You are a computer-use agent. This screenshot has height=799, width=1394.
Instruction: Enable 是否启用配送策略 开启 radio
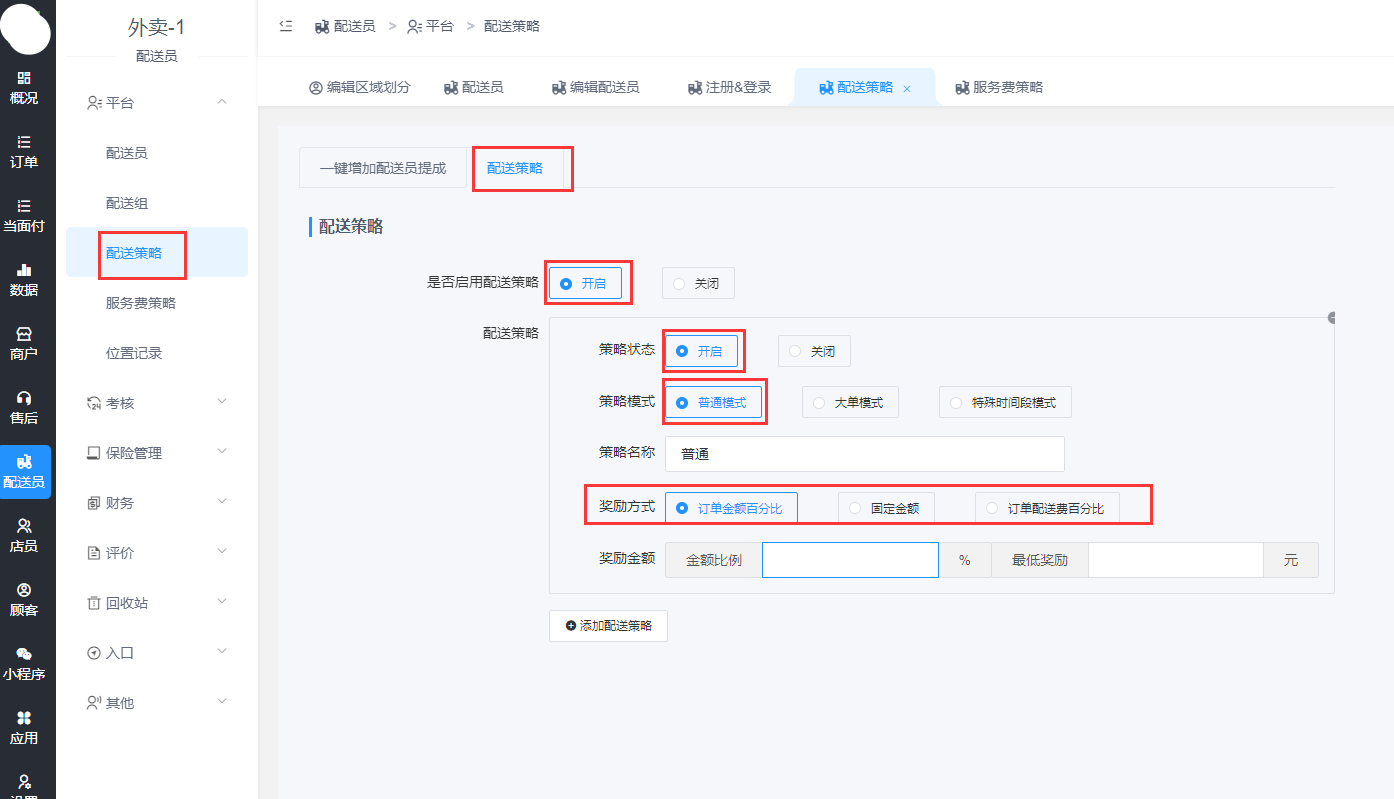(x=585, y=283)
